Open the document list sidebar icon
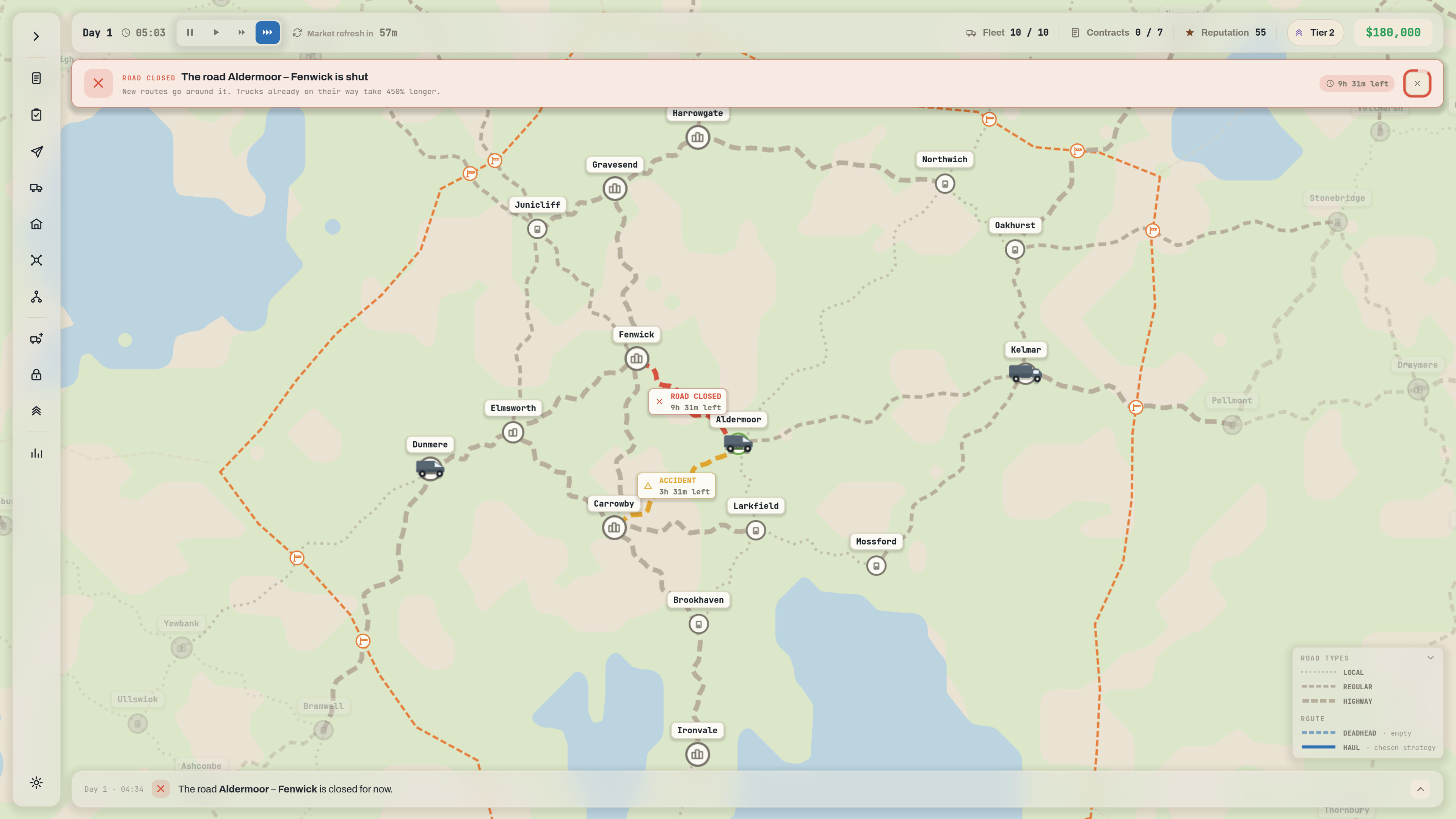Image resolution: width=1456 pixels, height=819 pixels. pyautogui.click(x=36, y=78)
